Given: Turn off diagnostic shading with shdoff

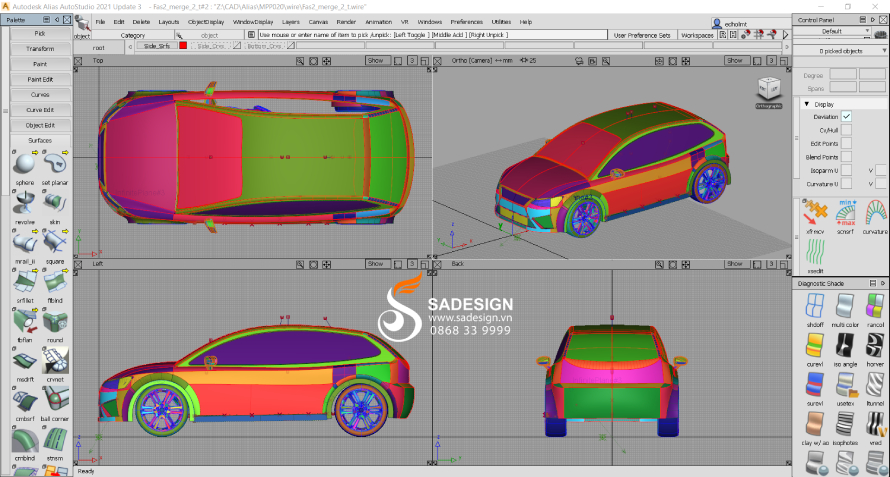Looking at the screenshot, I should coord(815,307).
